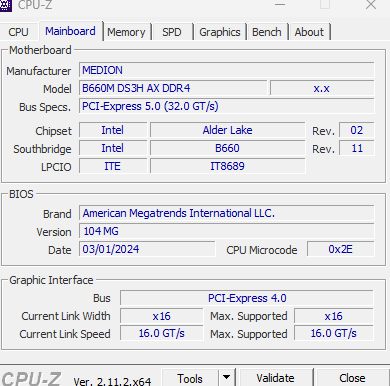The width and height of the screenshot is (390, 386).
Task: Click the B660 southbridge value
Action: 228,148
